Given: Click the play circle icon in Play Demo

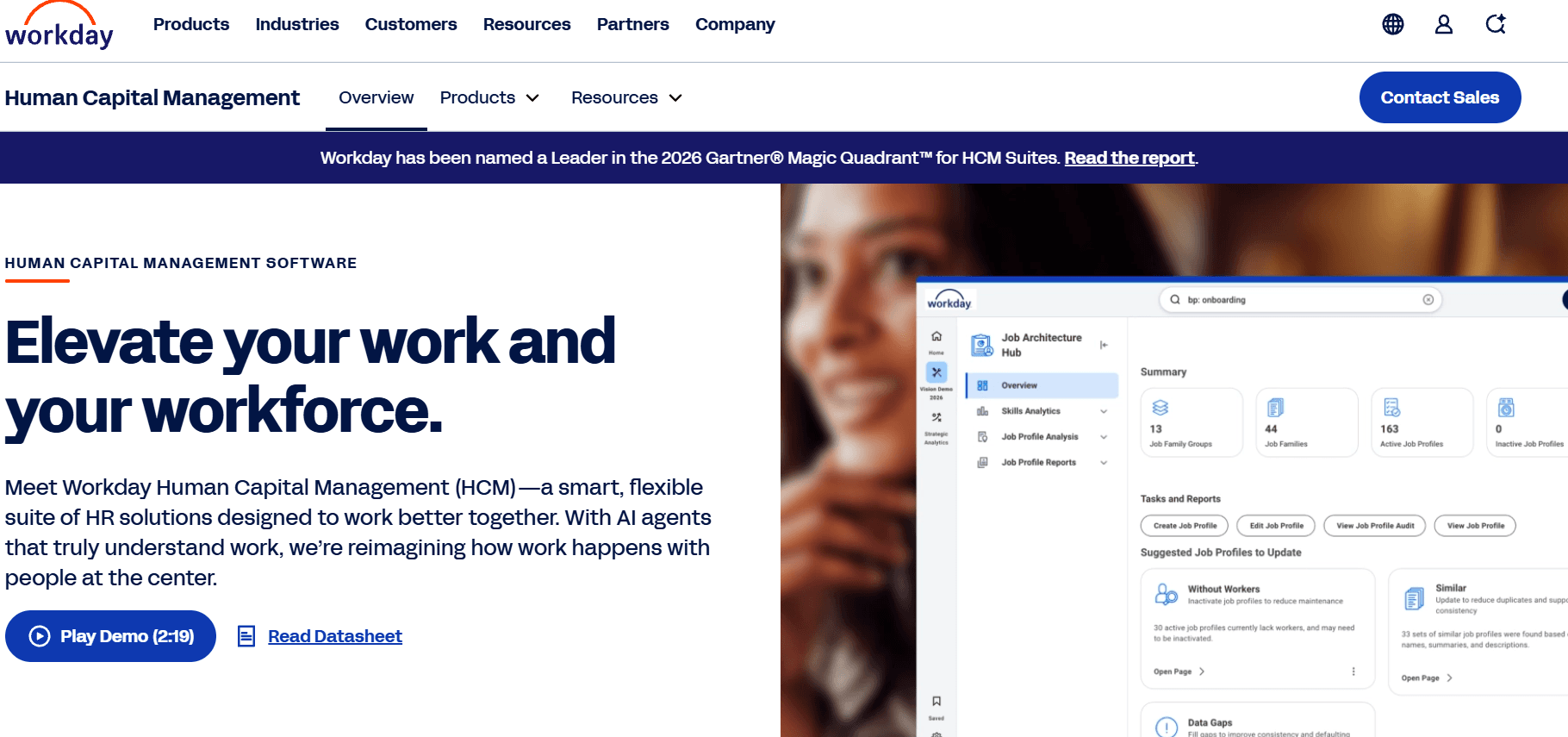Looking at the screenshot, I should point(40,636).
